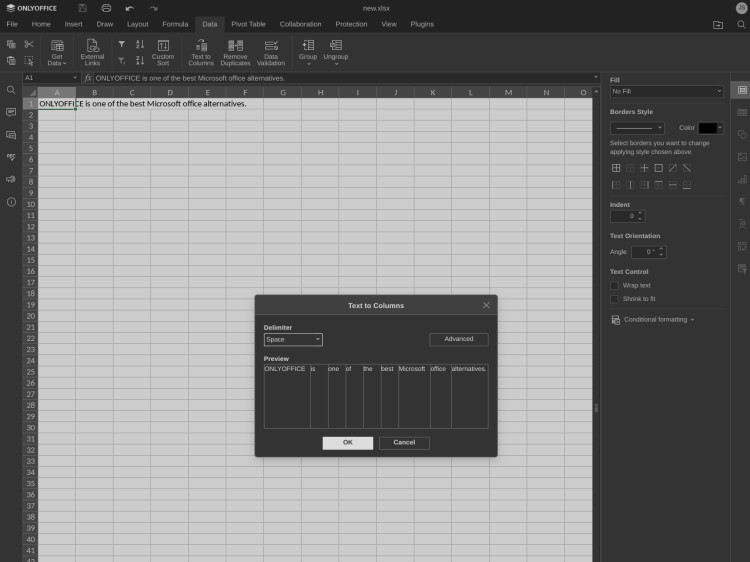Open the border Color swatch
The height and width of the screenshot is (562, 750).
[x=710, y=128]
